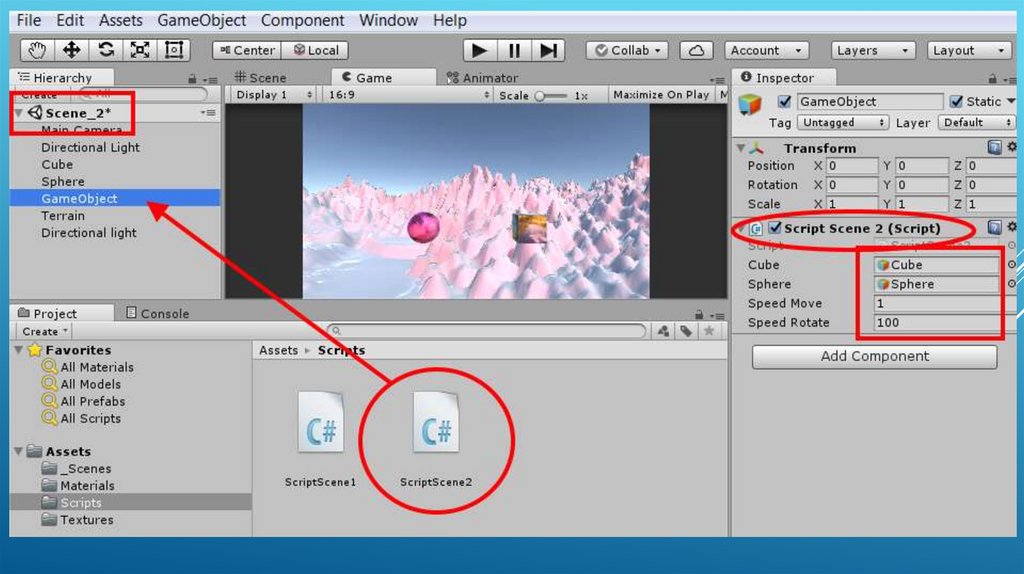Screen dimensions: 1024x574
Task: Toggle Static checkbox
Action: 956,102
